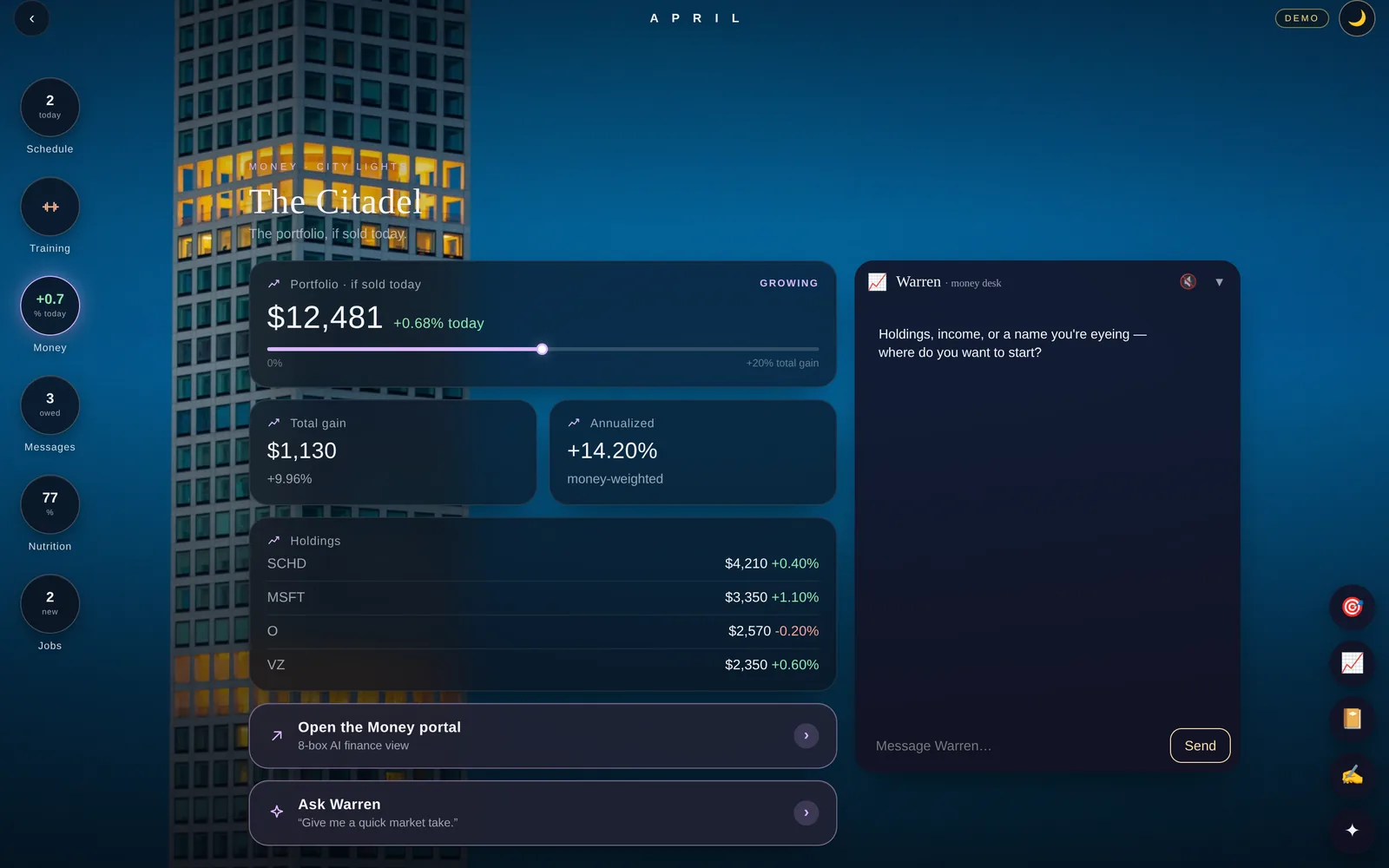Click The Citadel heading

(336, 202)
